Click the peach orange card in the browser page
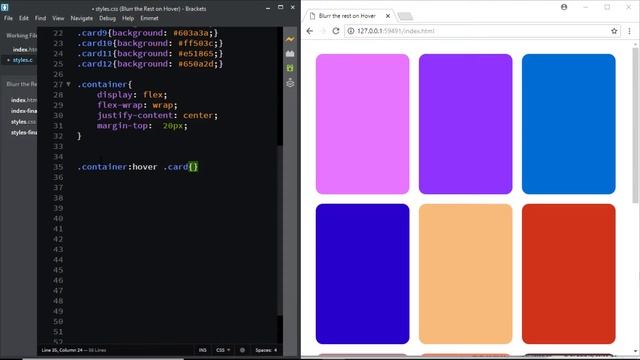The width and height of the screenshot is (640, 360). [x=465, y=274]
